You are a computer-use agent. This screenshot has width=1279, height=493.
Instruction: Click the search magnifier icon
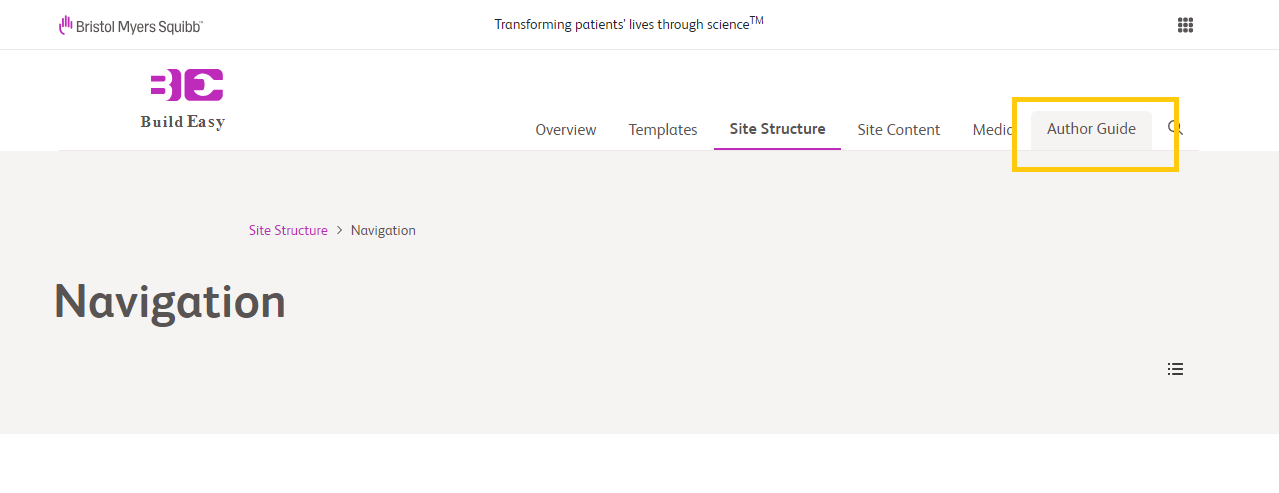(1175, 128)
